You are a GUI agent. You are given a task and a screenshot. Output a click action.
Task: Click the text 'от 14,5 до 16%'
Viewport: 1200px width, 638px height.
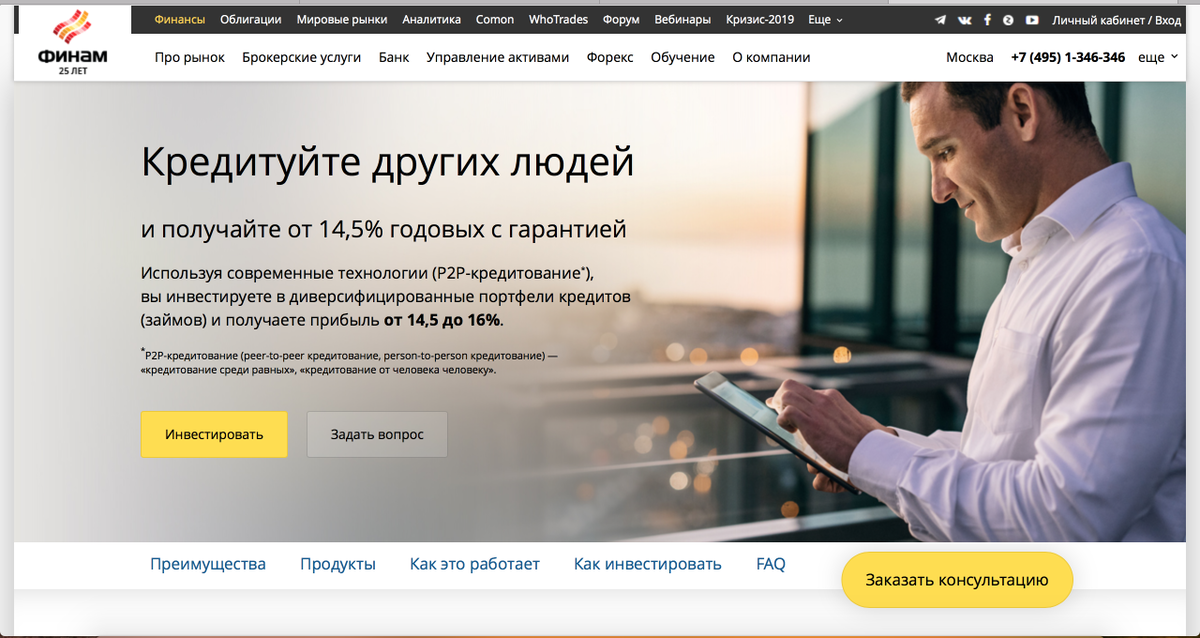pos(441,321)
